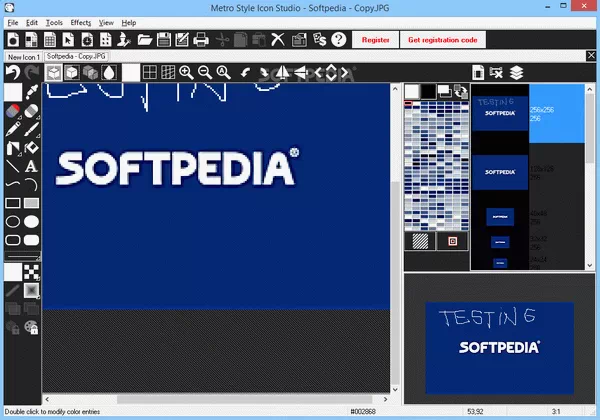The height and width of the screenshot is (420, 600).
Task: Select the filled rounded rectangle tool
Action: pos(31,240)
